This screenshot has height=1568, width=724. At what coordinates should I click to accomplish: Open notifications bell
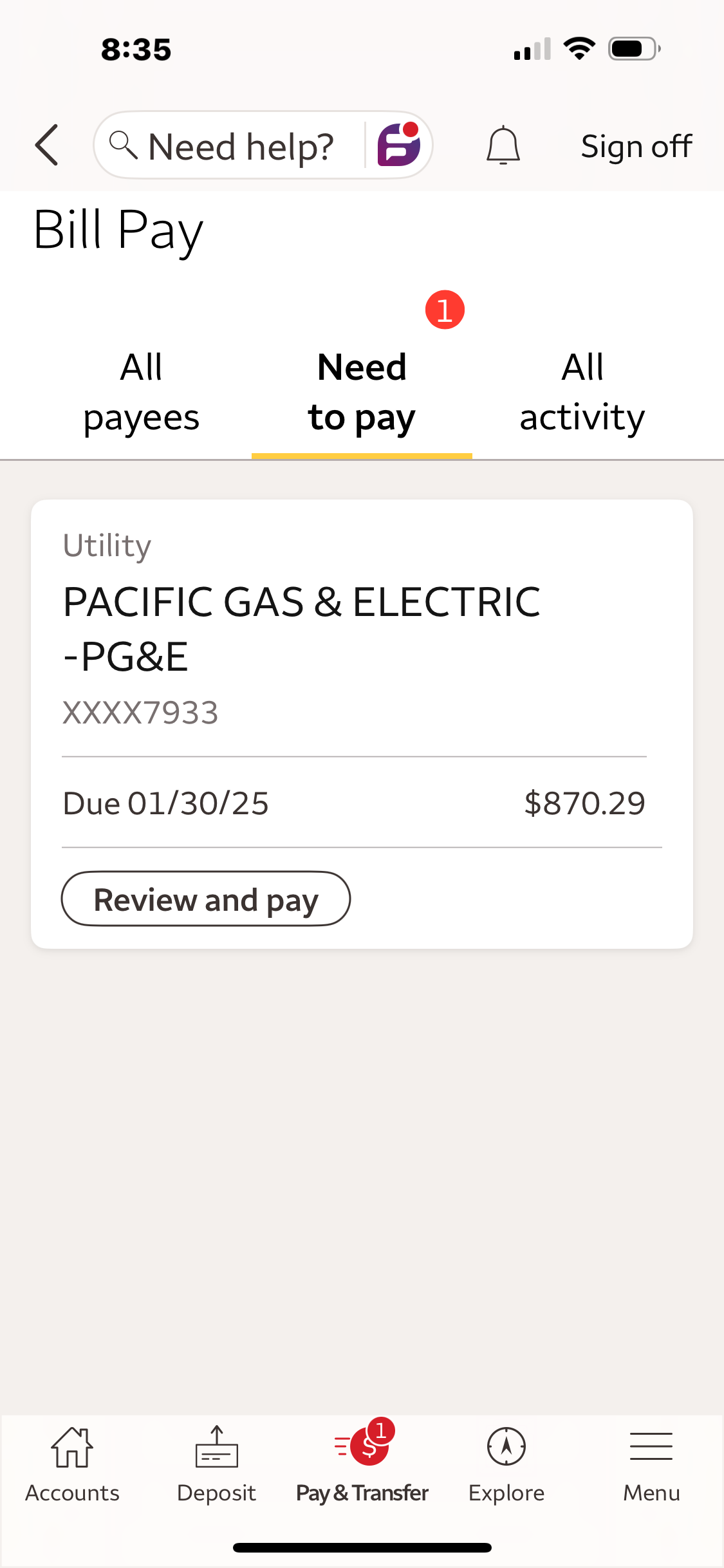[x=503, y=145]
